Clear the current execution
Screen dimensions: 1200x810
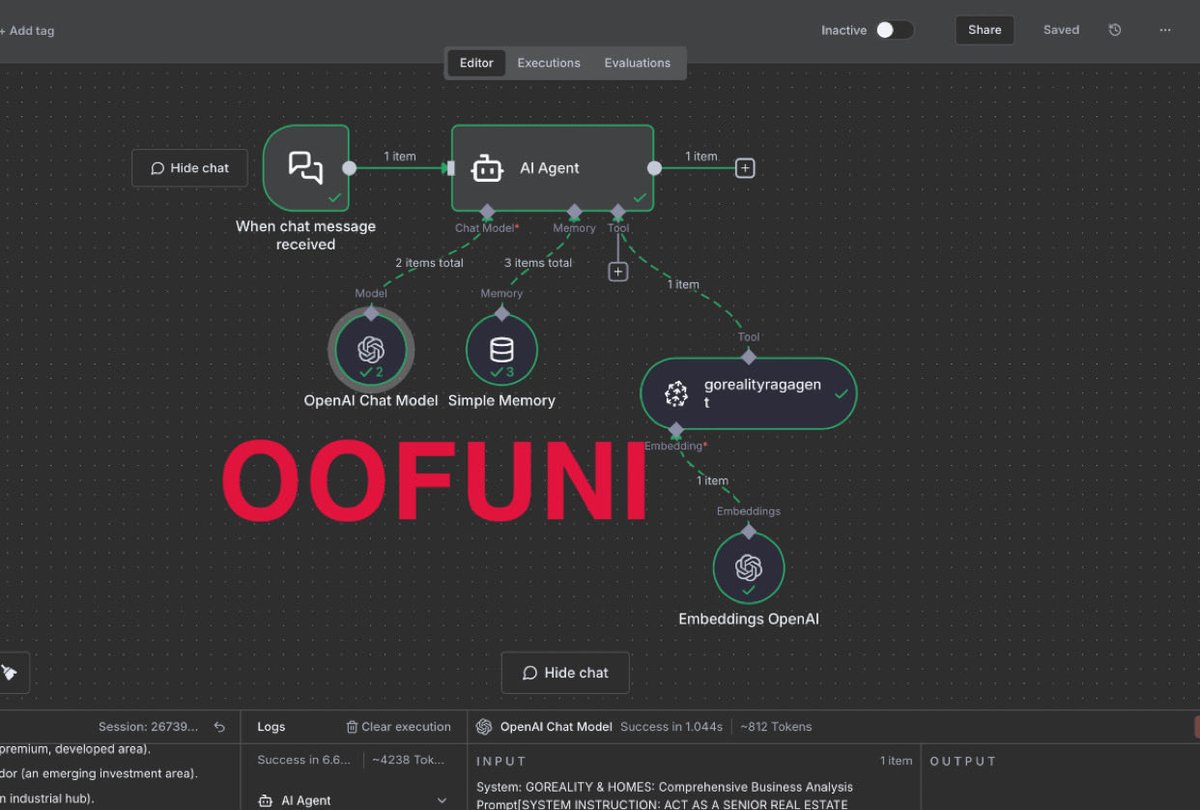(398, 726)
